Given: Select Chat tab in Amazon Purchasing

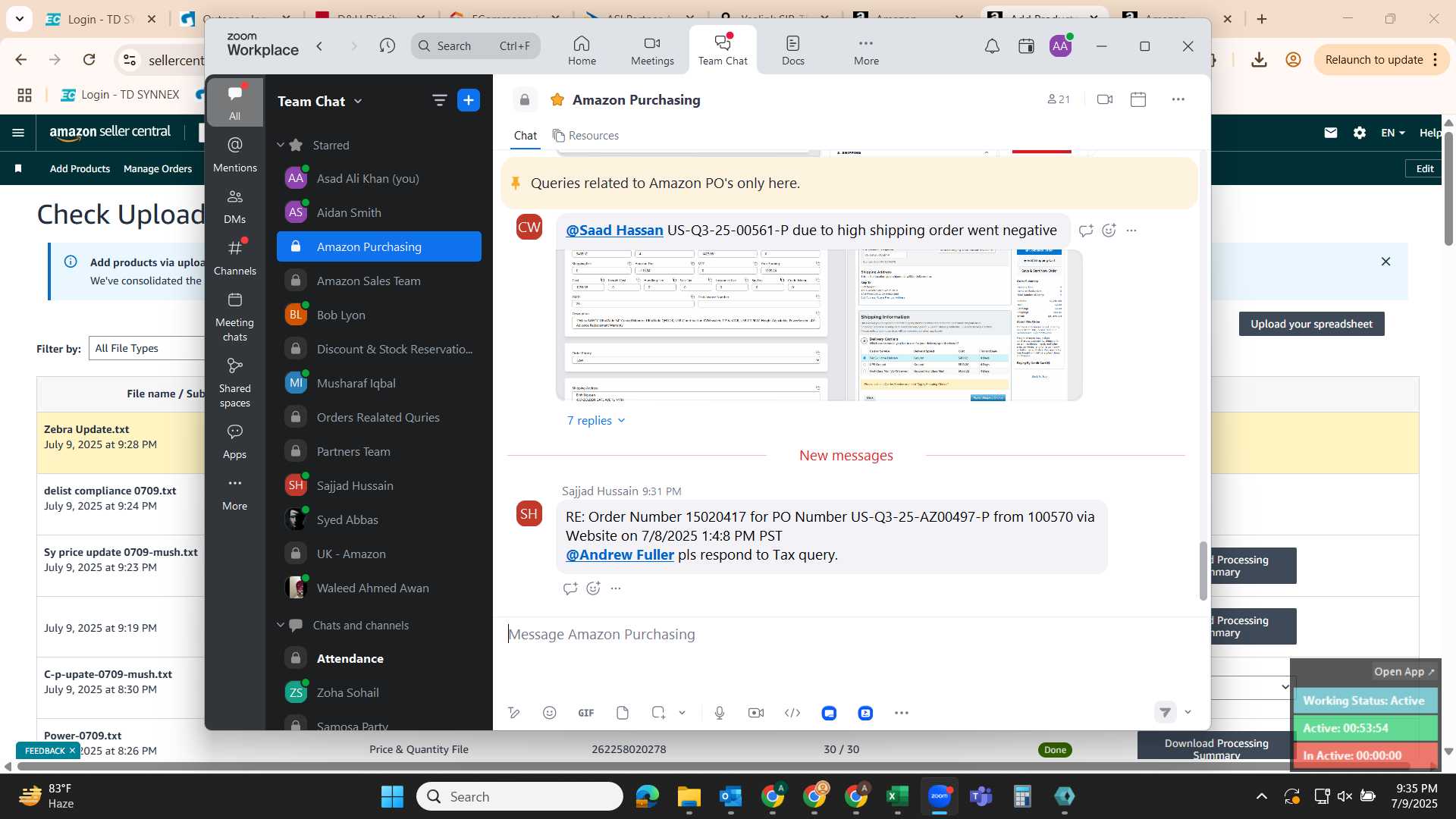Looking at the screenshot, I should pos(525,135).
